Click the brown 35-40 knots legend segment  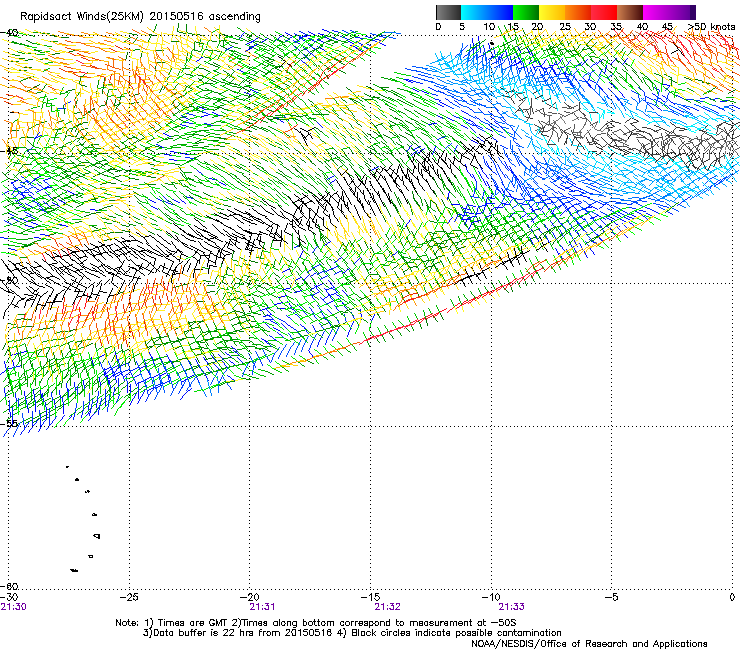(630, 12)
